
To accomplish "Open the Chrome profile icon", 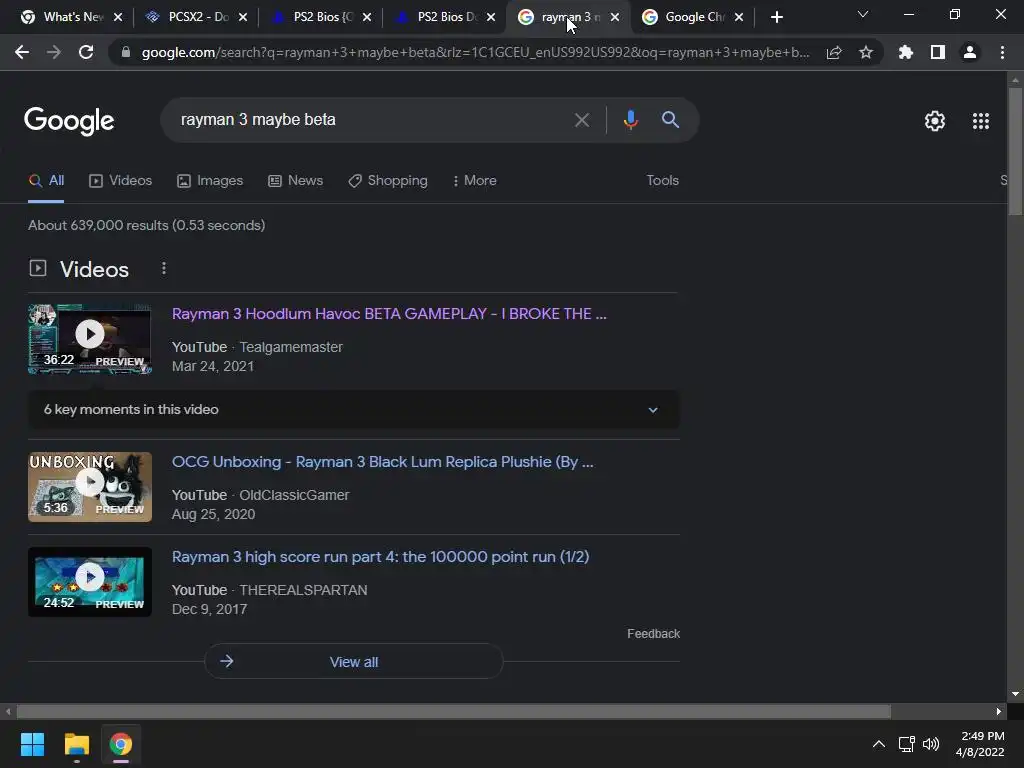I will [x=970, y=52].
